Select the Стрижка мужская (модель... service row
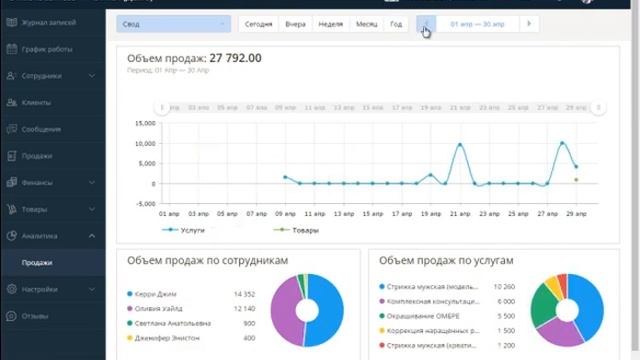This screenshot has width=640, height=360. click(447, 287)
